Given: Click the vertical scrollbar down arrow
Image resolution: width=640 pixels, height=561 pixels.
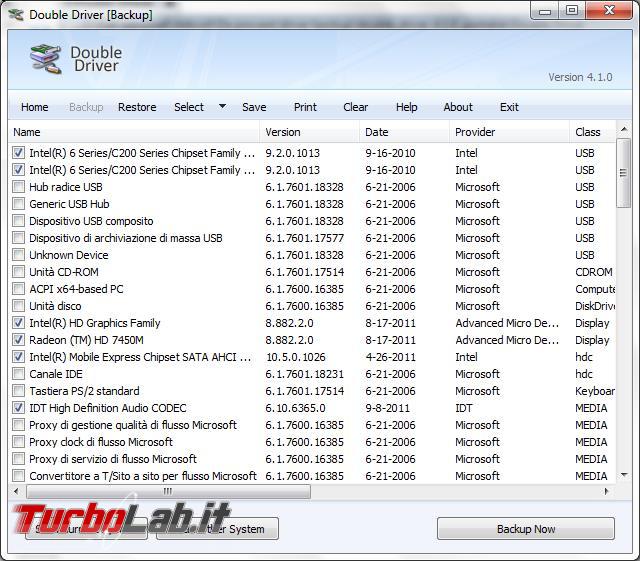Looking at the screenshot, I should point(623,474).
